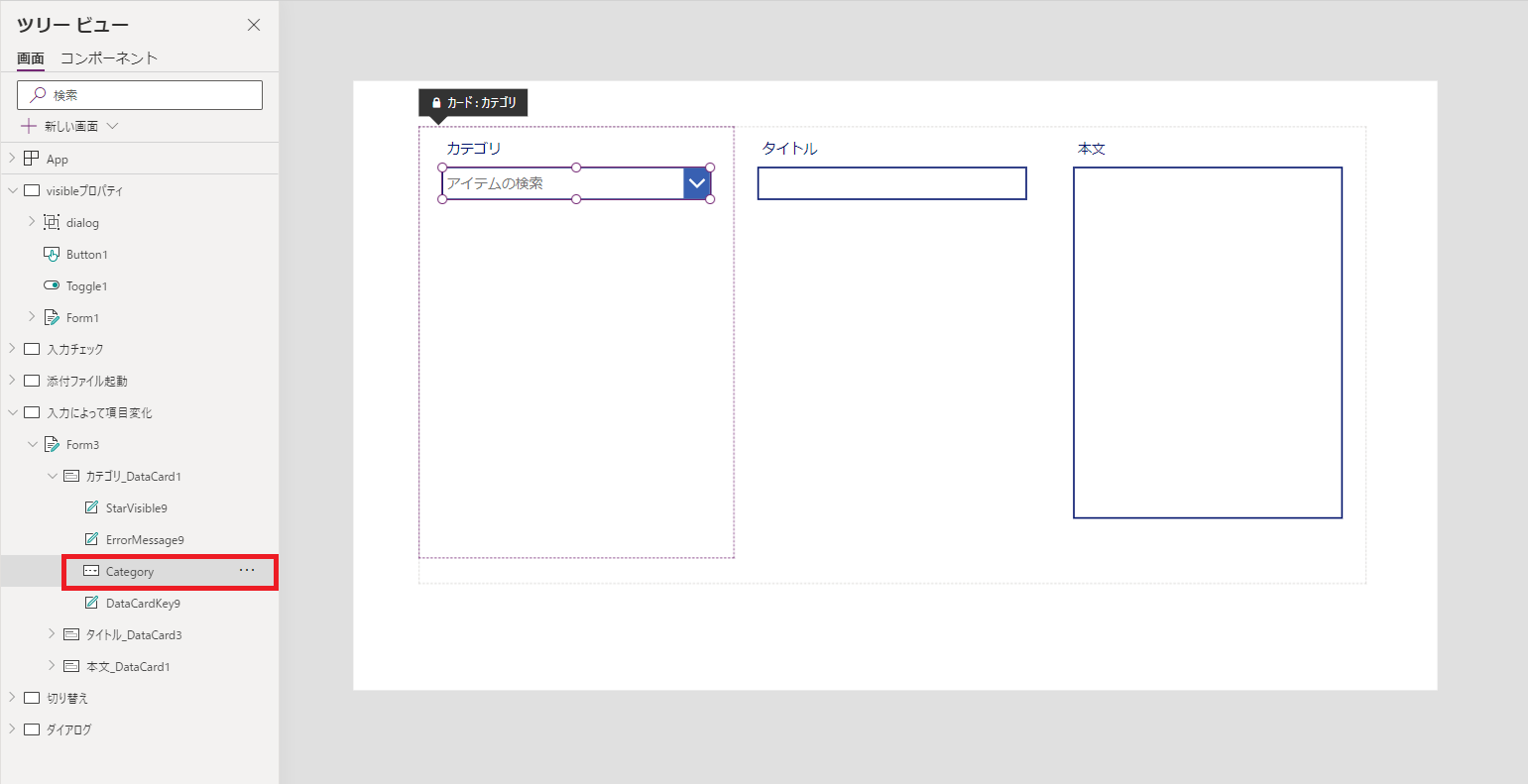
Task: Select the 添付ファイル起動 screen icon
Action: (x=31, y=381)
